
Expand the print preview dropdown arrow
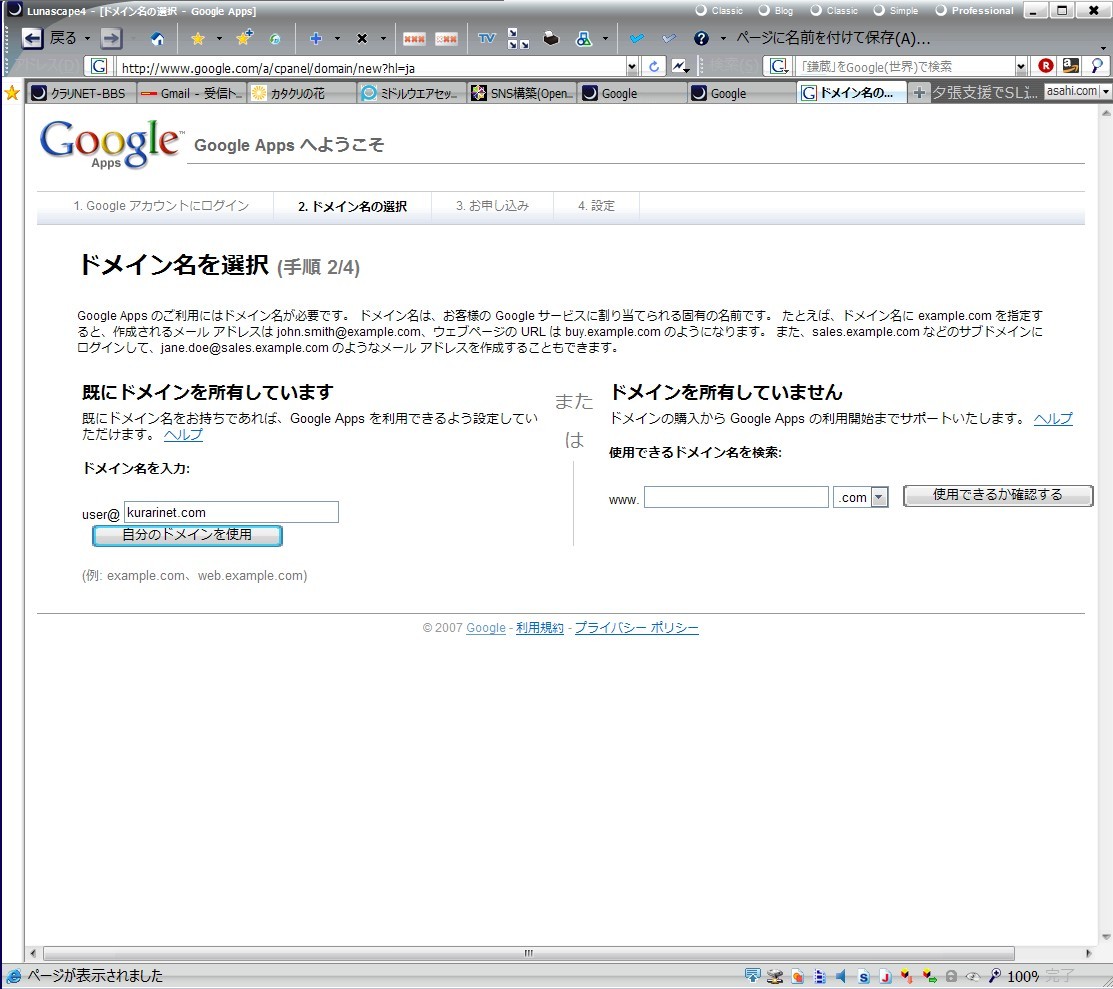click(x=605, y=39)
